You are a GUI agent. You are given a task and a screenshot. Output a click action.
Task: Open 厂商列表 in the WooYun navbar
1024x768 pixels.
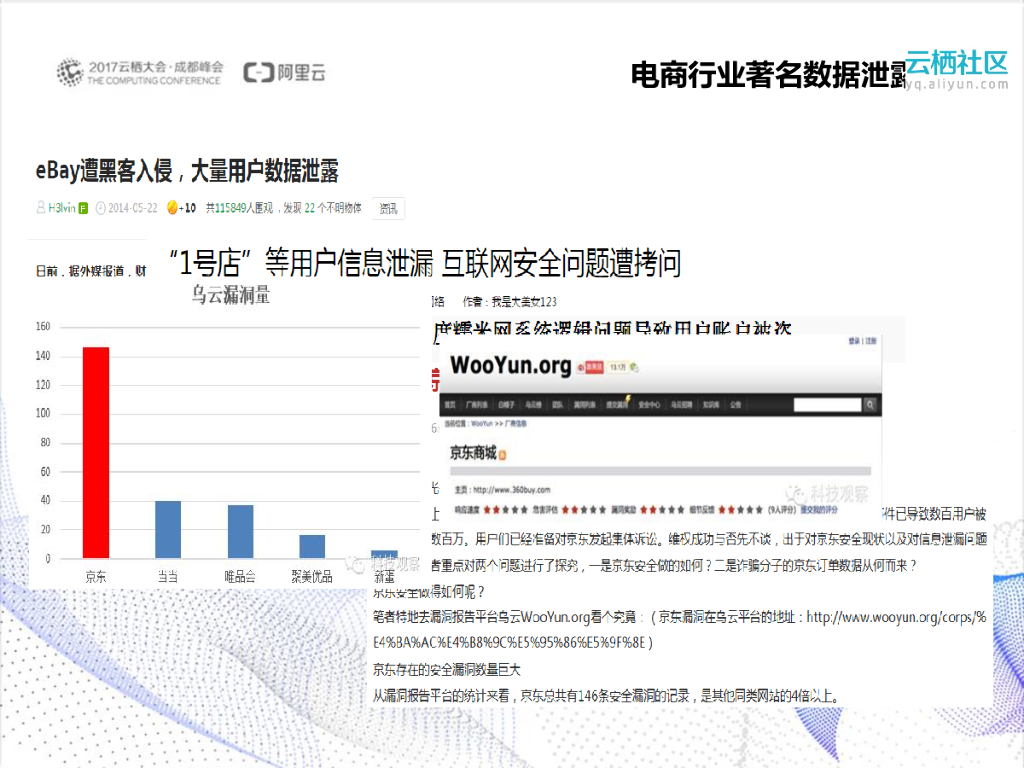477,405
